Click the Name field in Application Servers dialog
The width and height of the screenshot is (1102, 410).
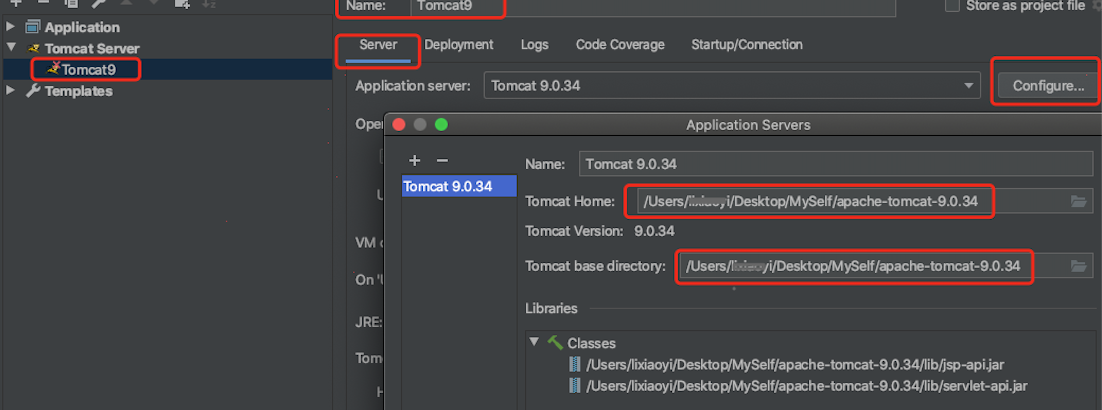(834, 164)
